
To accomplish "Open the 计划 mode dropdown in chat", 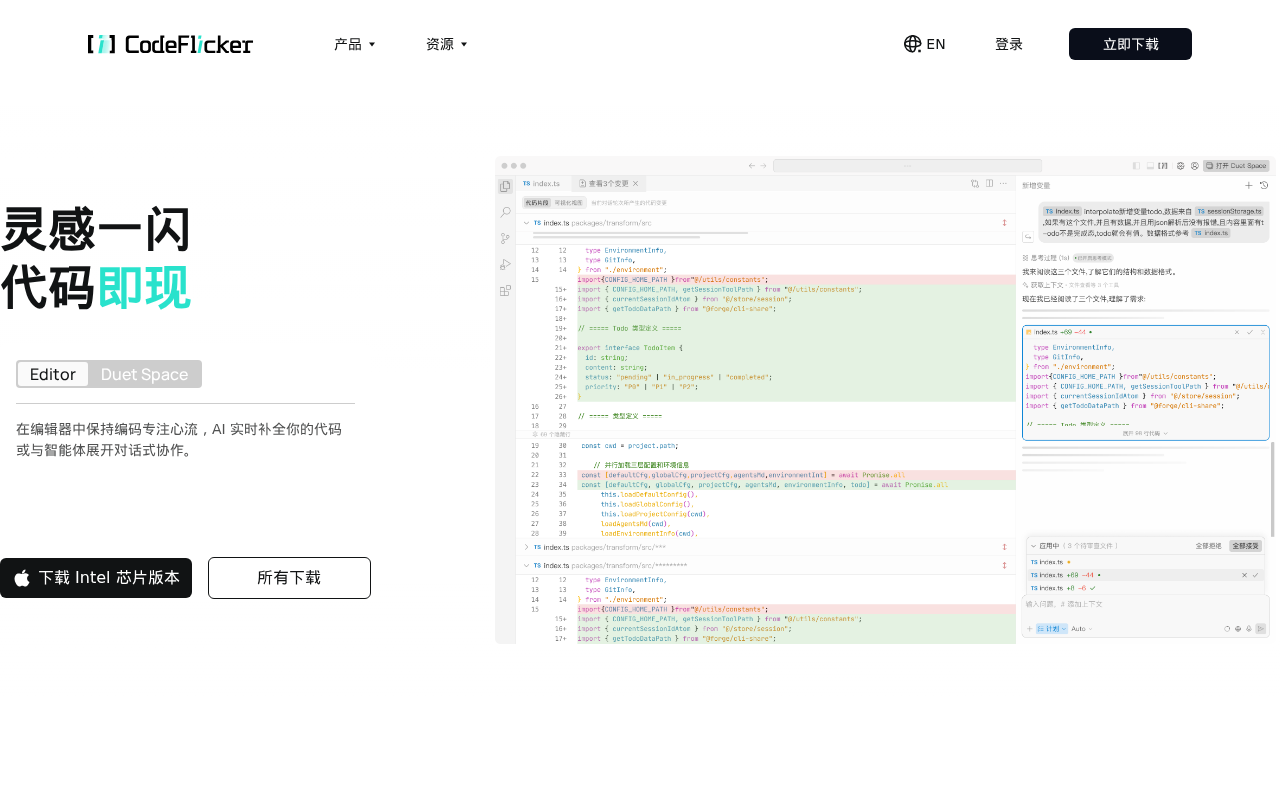I will 1051,629.
